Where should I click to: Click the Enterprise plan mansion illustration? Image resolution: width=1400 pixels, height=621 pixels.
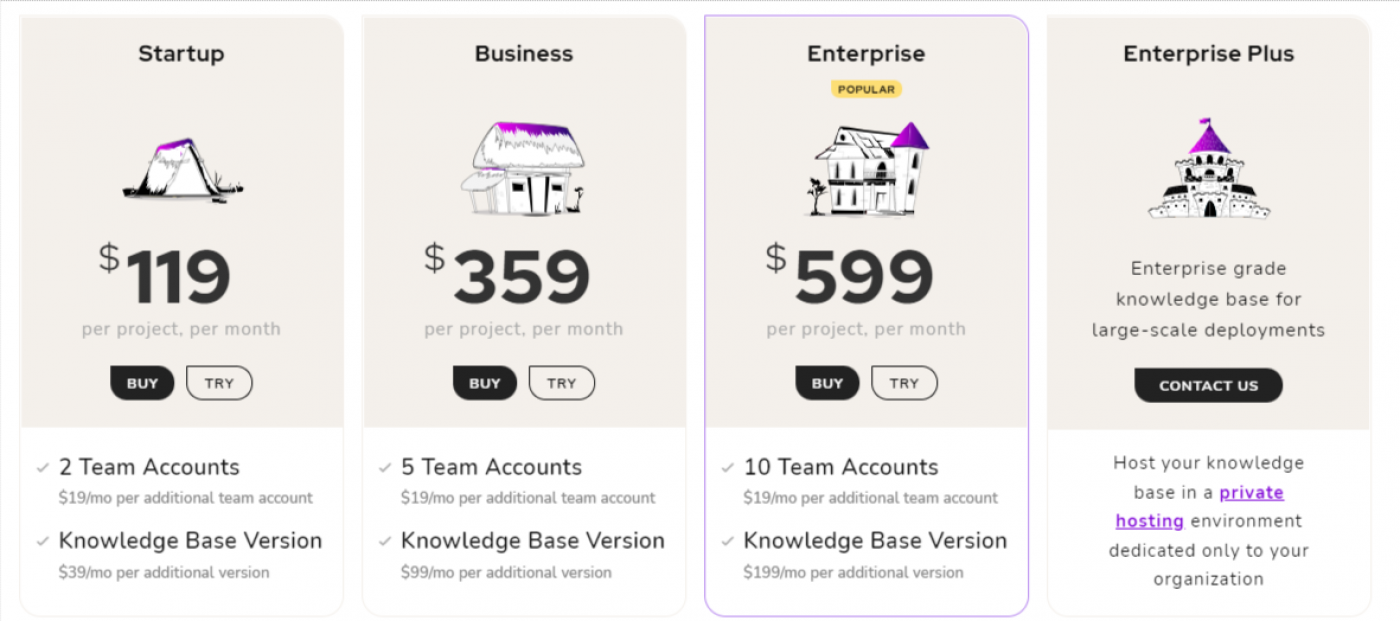coord(867,169)
